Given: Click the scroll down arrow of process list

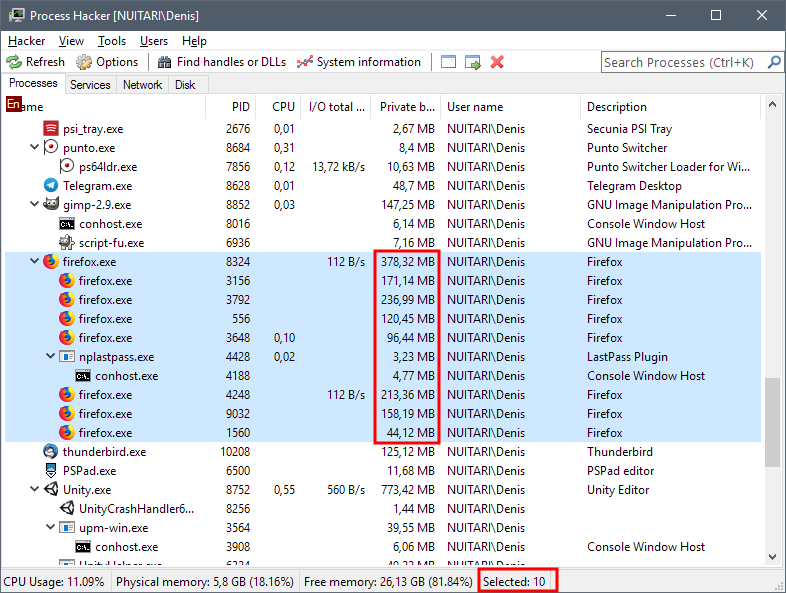Looking at the screenshot, I should click(772, 556).
